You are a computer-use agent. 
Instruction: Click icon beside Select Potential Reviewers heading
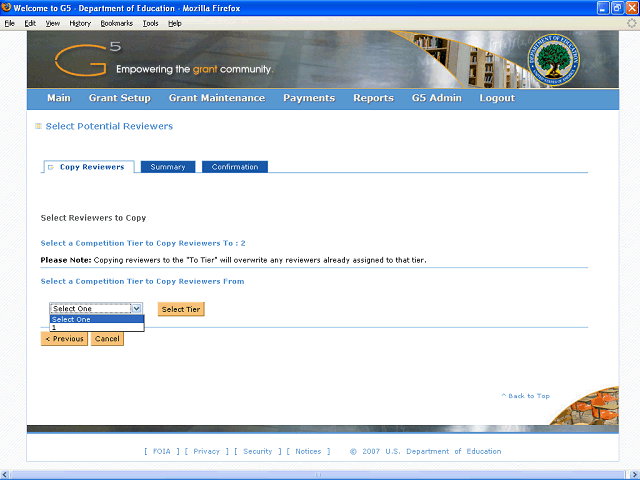pyautogui.click(x=38, y=126)
